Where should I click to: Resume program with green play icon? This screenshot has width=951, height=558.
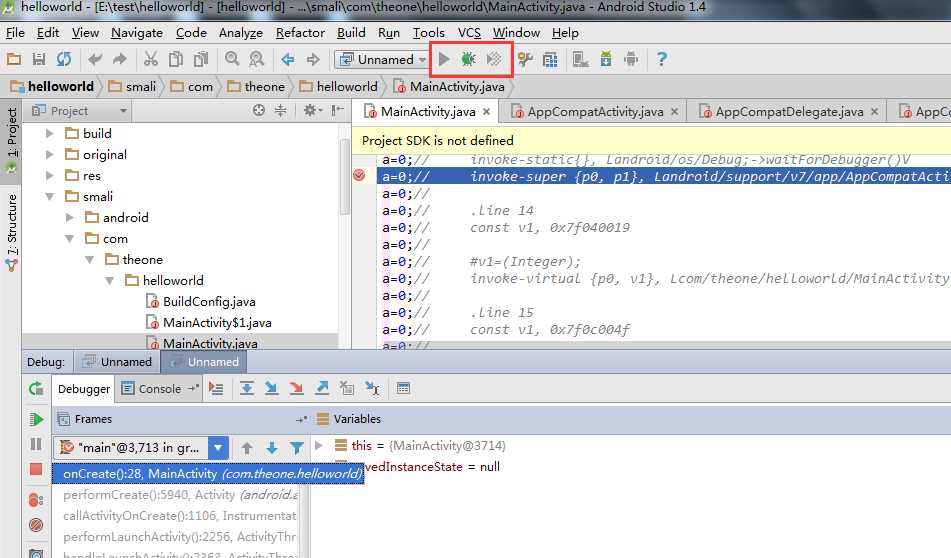pyautogui.click(x=36, y=419)
